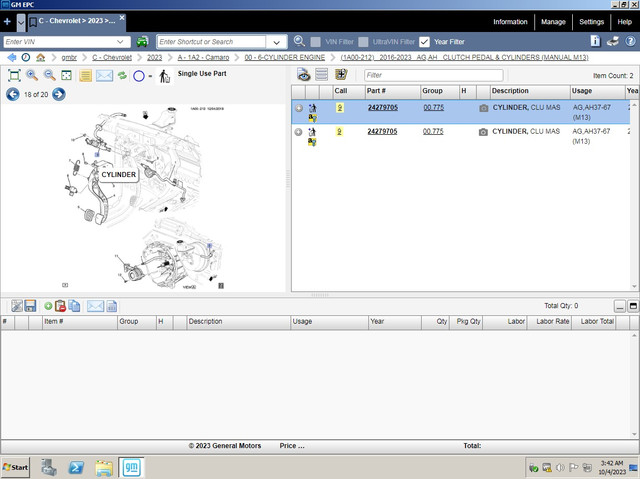Open the tab list dropdown arrow
This screenshot has width=640, height=479.
tap(21, 22)
